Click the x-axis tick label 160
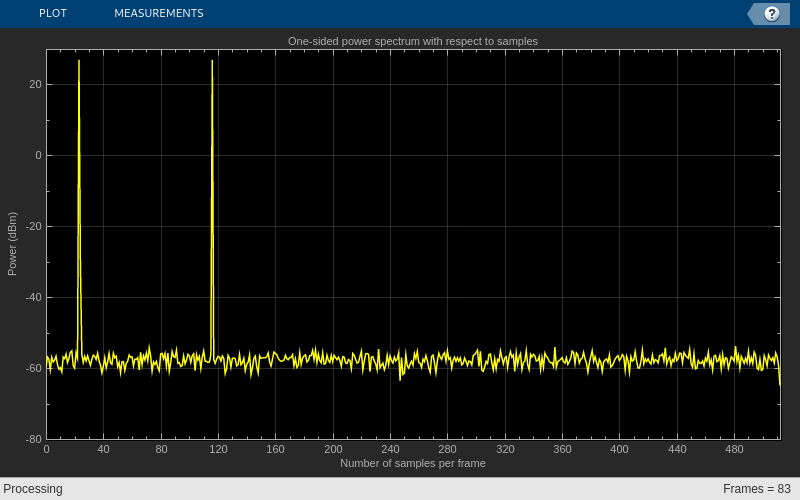 click(276, 449)
